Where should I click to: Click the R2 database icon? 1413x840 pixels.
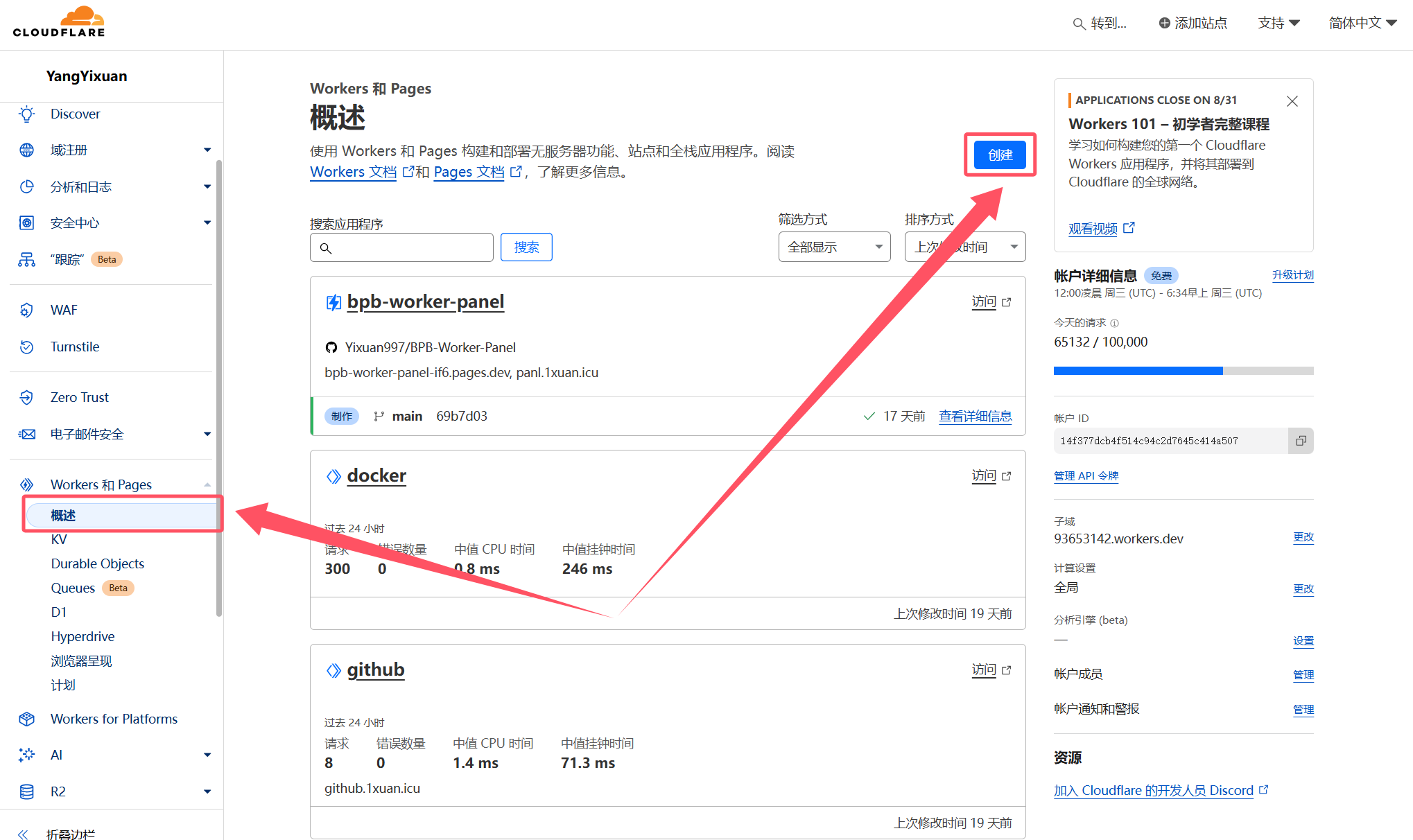[26, 791]
